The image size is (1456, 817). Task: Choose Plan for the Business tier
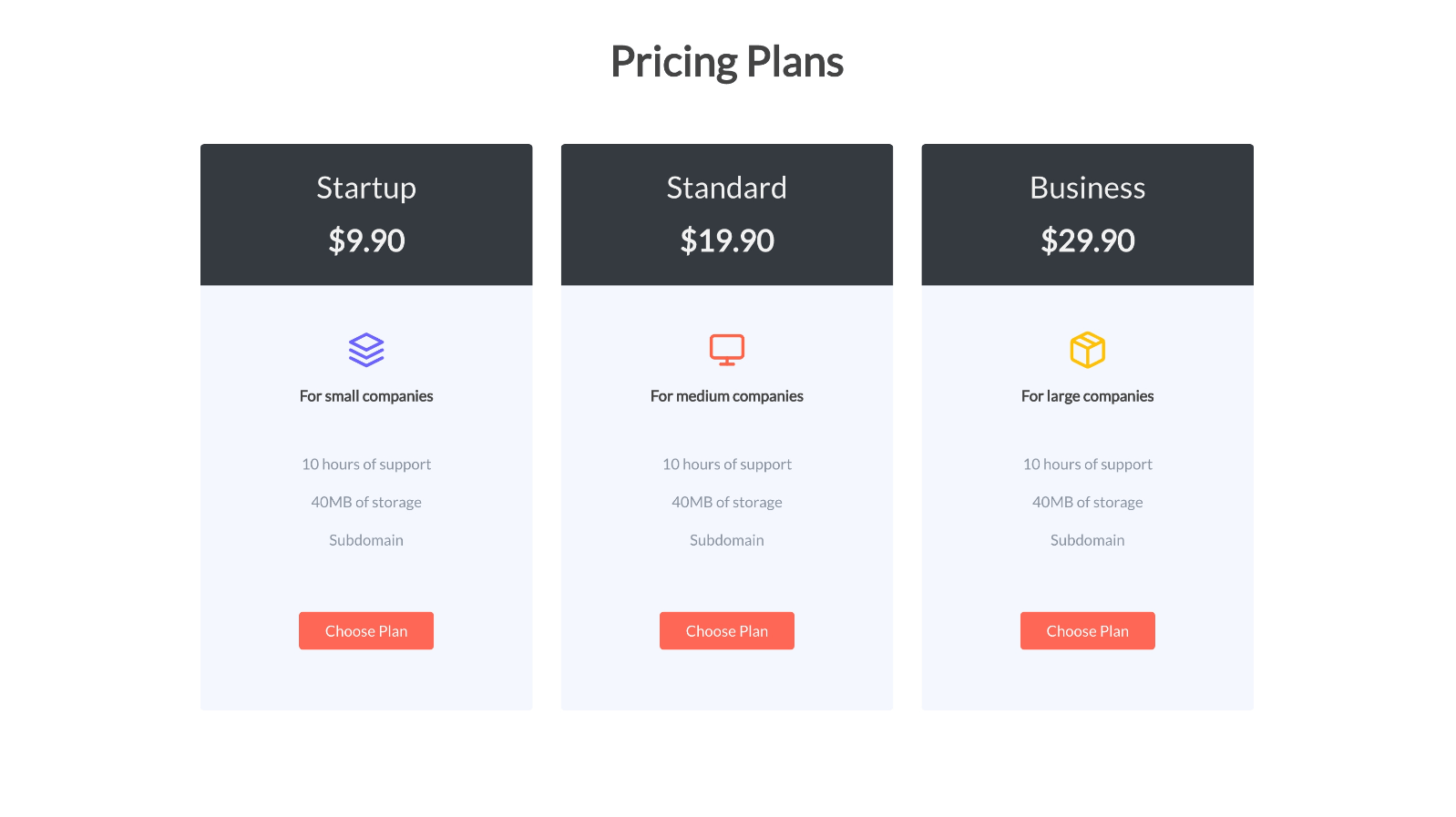tap(1087, 630)
